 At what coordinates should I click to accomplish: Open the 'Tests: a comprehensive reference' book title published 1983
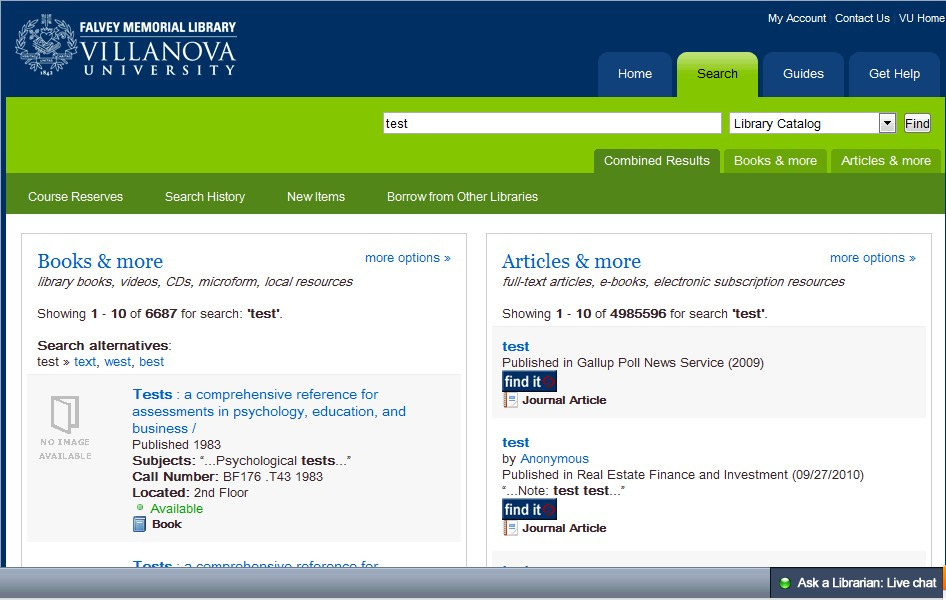click(269, 411)
